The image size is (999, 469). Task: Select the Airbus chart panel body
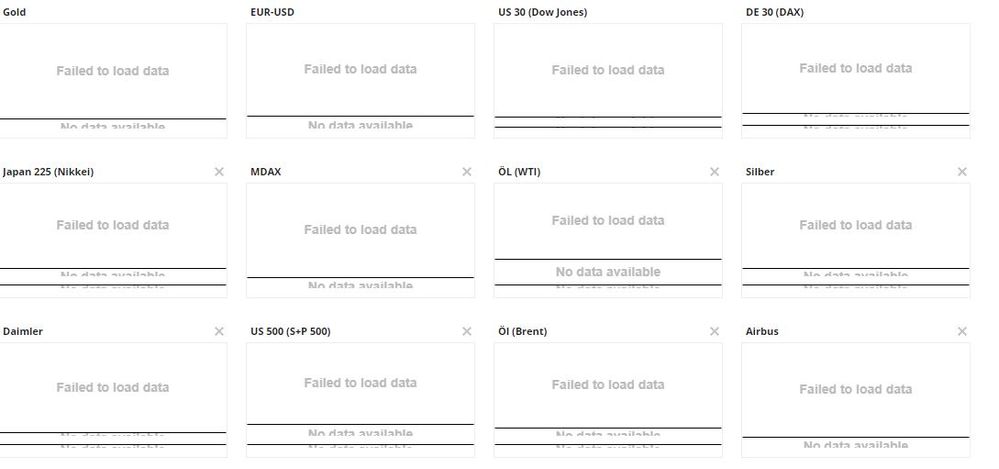coord(855,390)
